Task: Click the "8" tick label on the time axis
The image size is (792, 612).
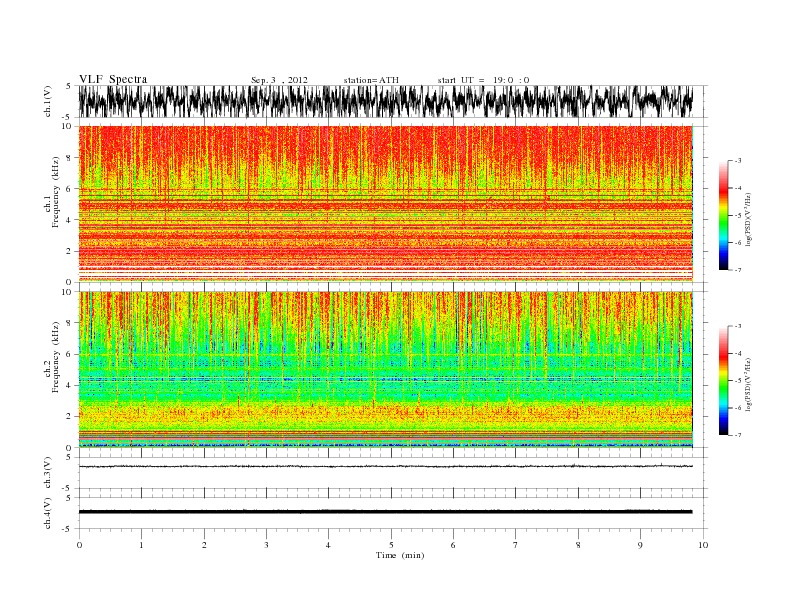Action: click(578, 545)
